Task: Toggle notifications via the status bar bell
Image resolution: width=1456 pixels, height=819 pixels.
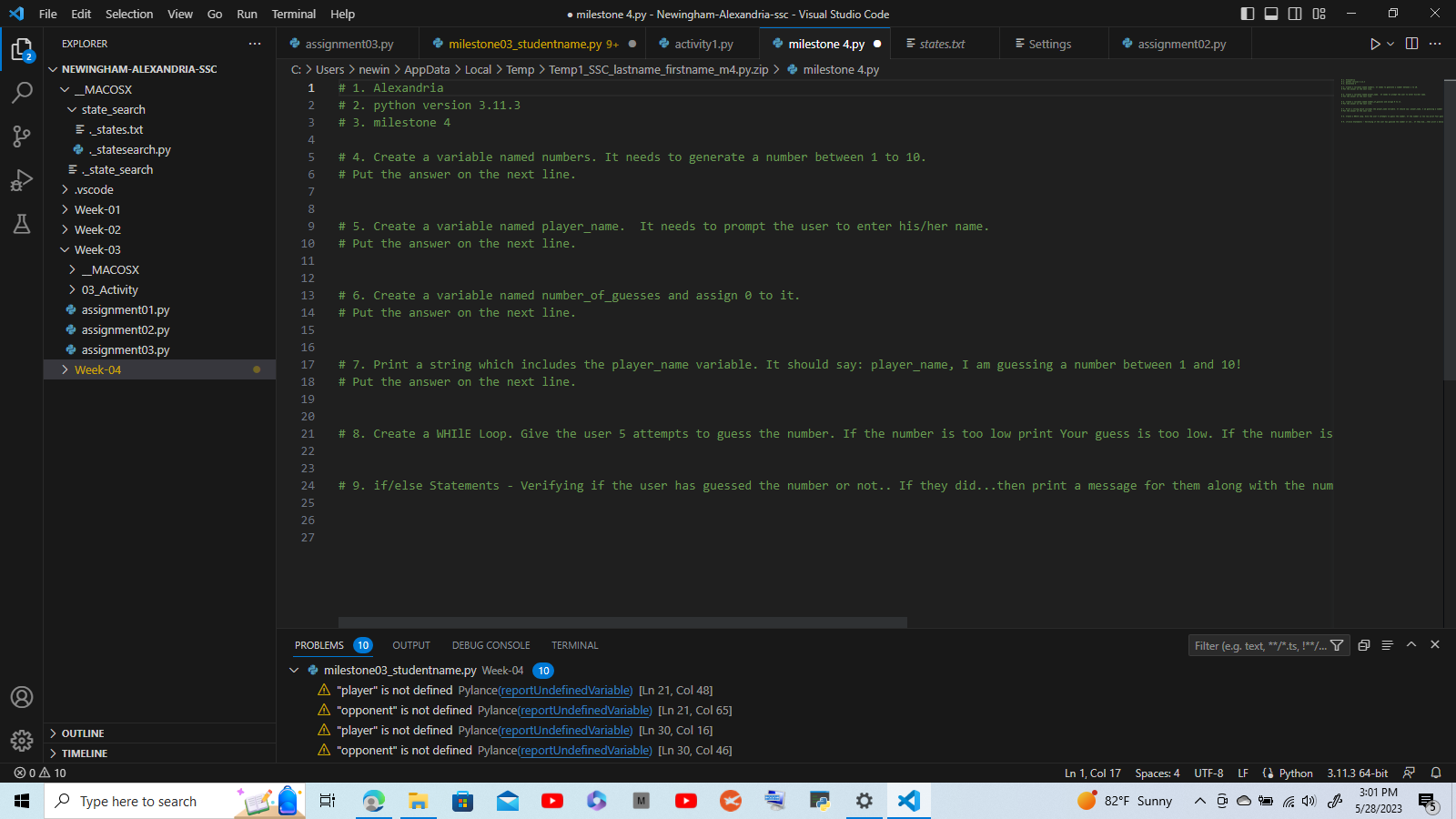Action: pyautogui.click(x=1436, y=773)
